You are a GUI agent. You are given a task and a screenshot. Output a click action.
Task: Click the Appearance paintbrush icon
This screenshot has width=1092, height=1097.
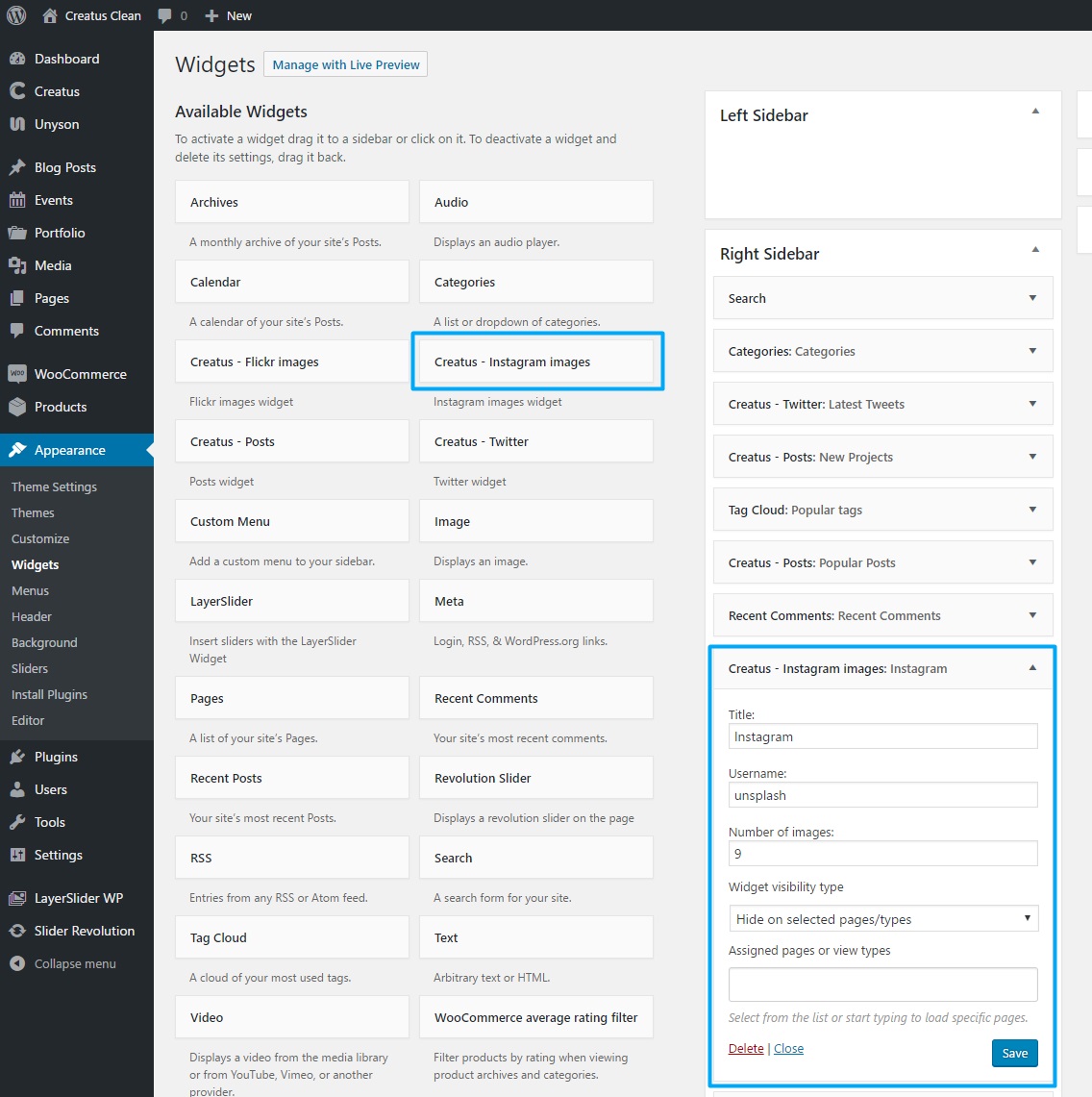click(17, 450)
